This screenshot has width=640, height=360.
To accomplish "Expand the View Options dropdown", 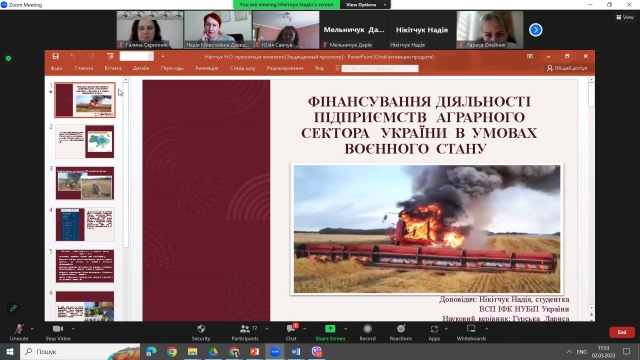I will 365,4.
